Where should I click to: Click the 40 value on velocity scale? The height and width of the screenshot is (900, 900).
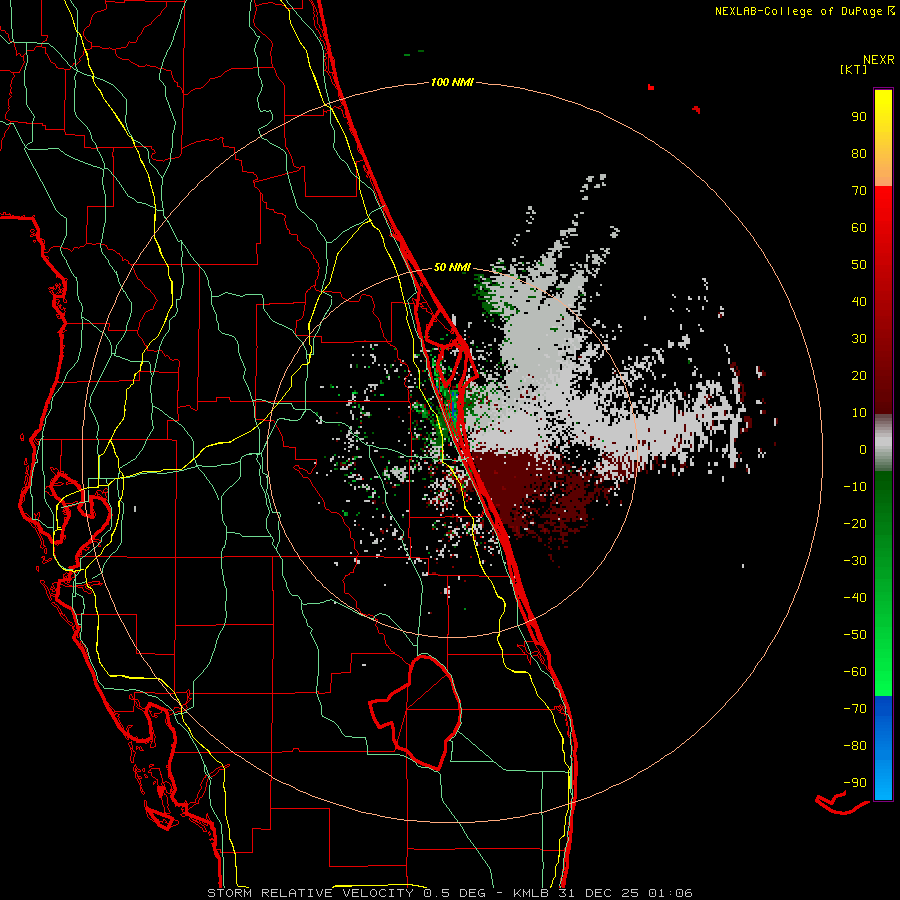859,302
